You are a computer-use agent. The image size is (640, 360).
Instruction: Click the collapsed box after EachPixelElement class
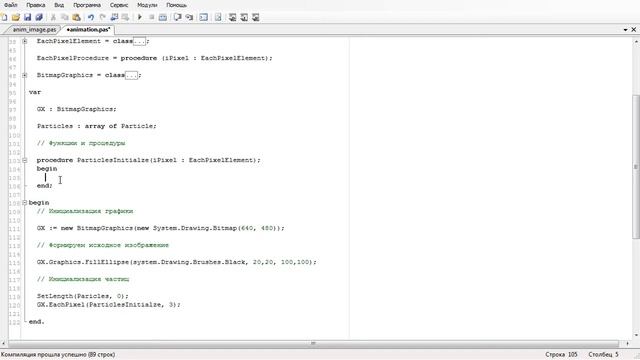(140, 41)
